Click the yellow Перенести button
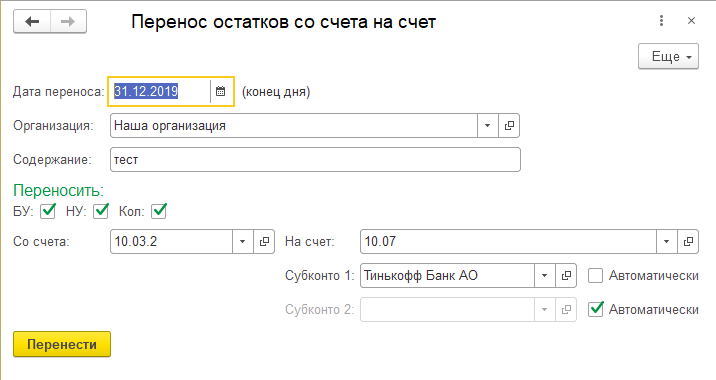The width and height of the screenshot is (716, 380). (x=62, y=344)
